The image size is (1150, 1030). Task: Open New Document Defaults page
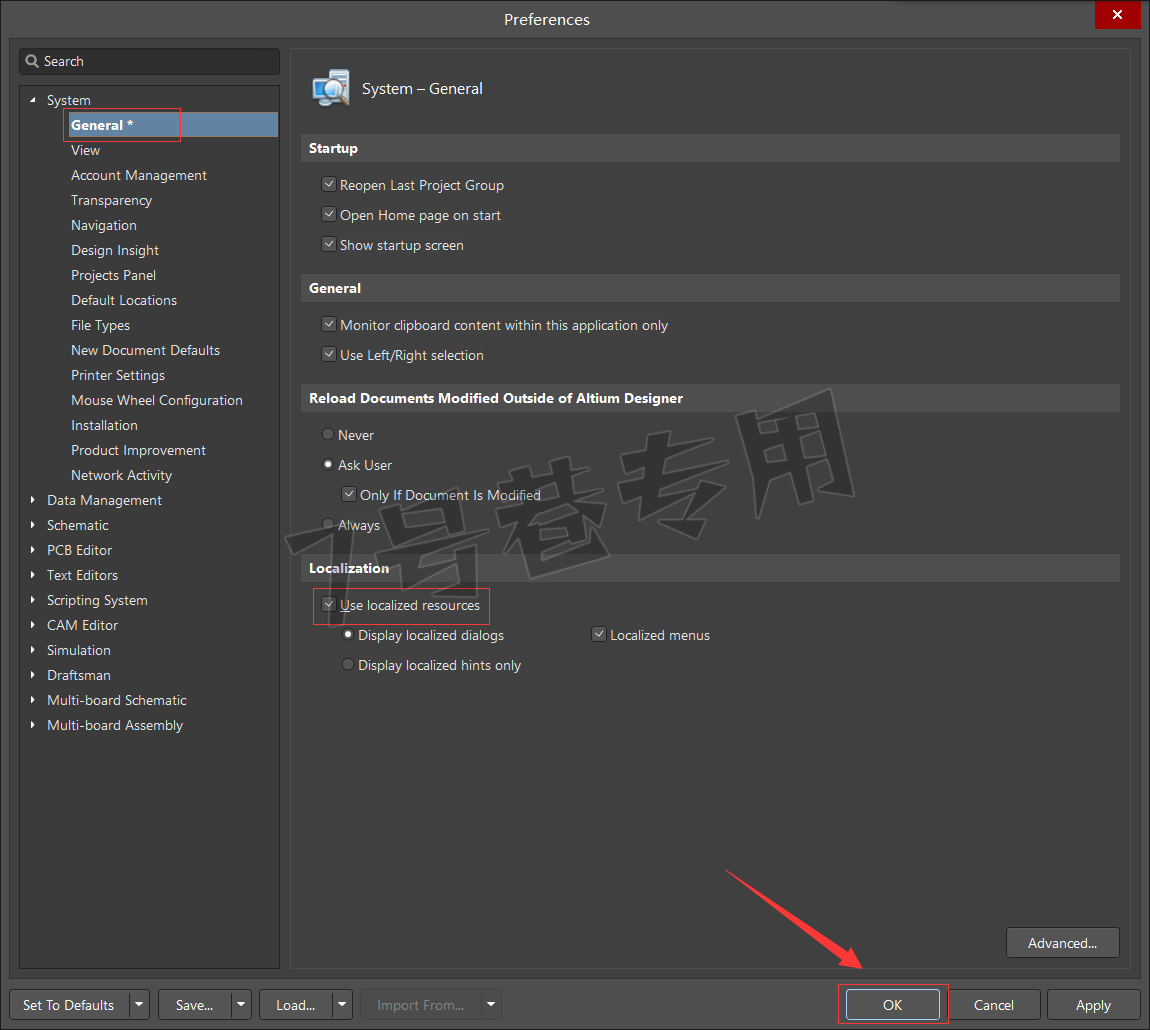click(x=145, y=350)
